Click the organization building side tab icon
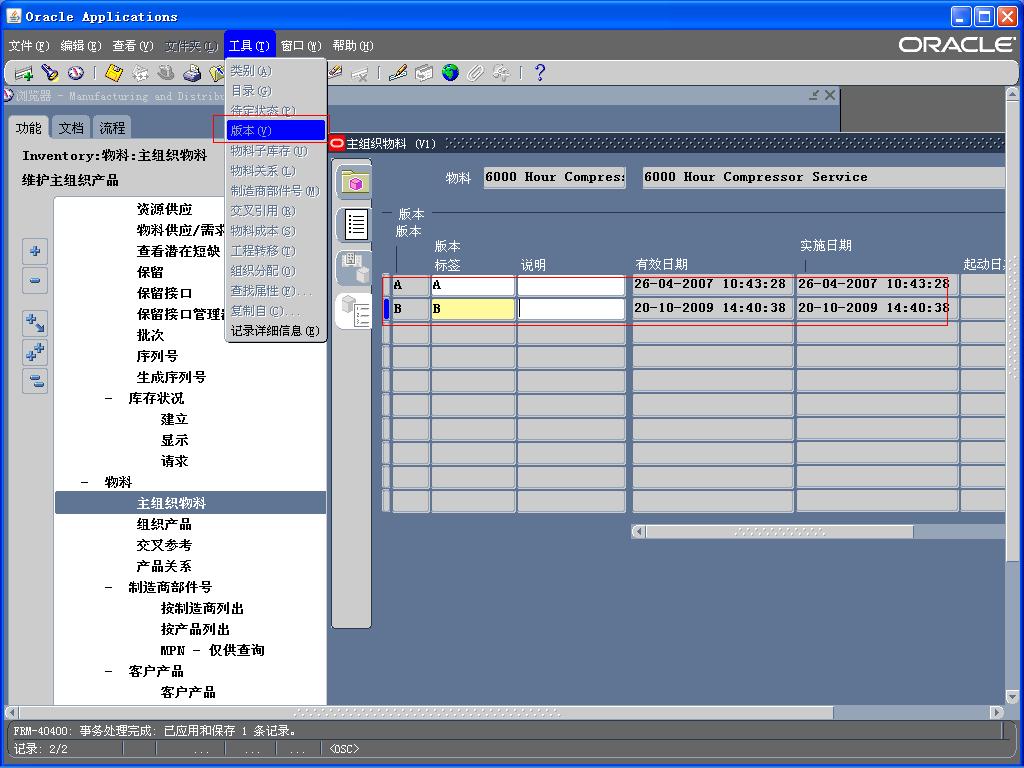The height and width of the screenshot is (768, 1024). (355, 268)
